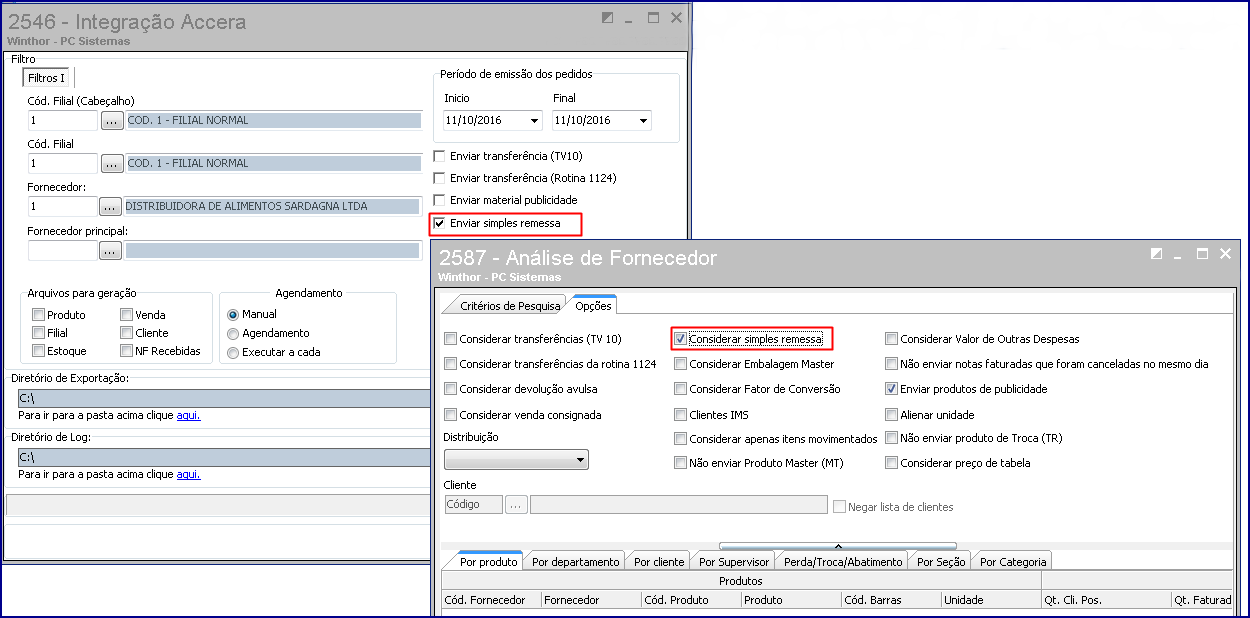Tick Considerar devolução avulsa
This screenshot has width=1250, height=618.
[450, 389]
